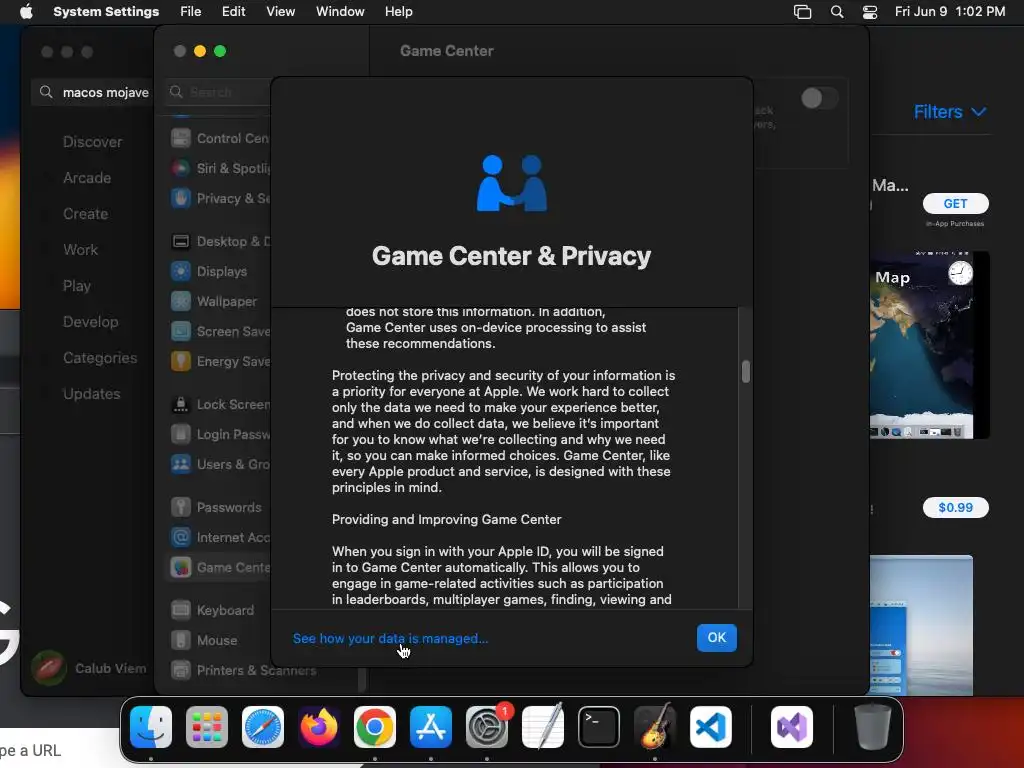Open Screen Saver settings
This screenshot has height=768, width=1024.
(x=220, y=332)
